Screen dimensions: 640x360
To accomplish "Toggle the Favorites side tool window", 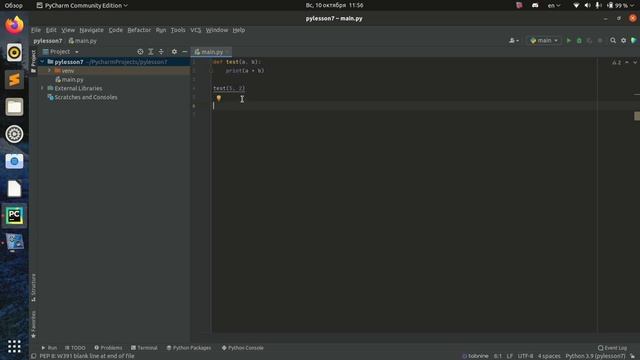I will pyautogui.click(x=33, y=324).
